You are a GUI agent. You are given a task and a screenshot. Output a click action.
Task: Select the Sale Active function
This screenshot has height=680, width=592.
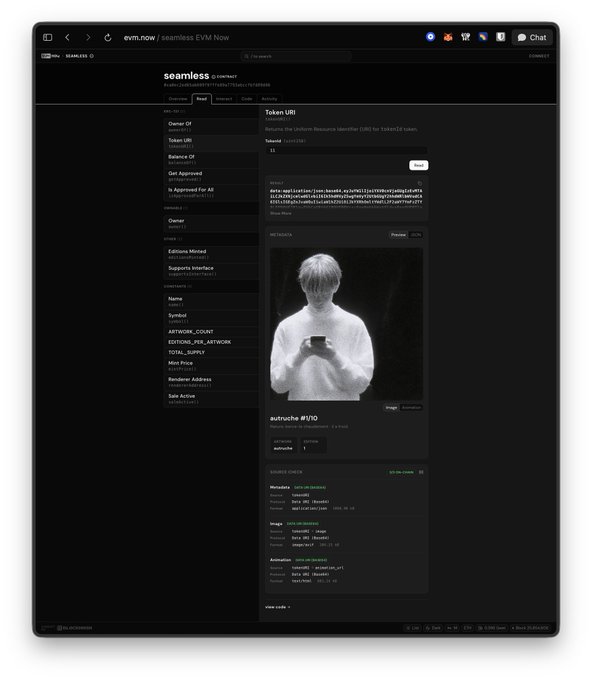[x=211, y=399]
